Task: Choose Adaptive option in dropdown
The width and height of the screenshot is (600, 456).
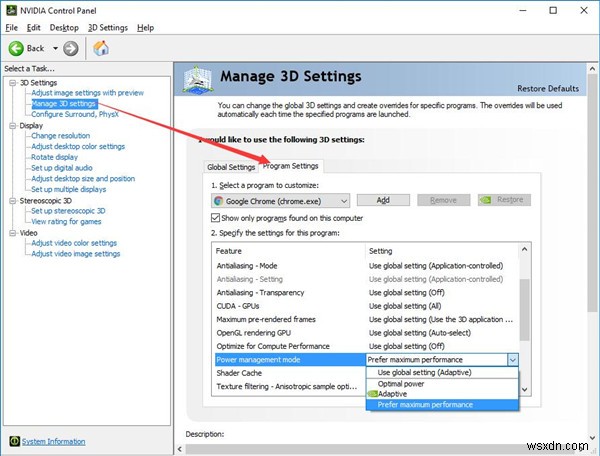Action: click(442, 394)
